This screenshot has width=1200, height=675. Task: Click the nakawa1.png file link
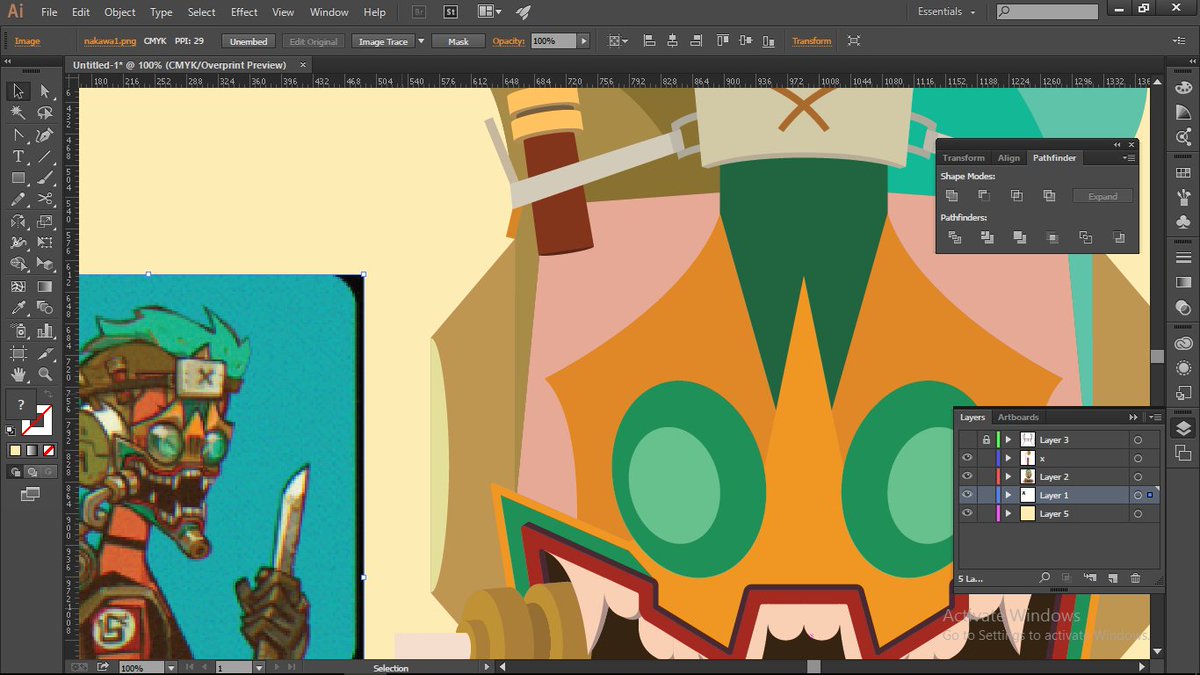(109, 41)
